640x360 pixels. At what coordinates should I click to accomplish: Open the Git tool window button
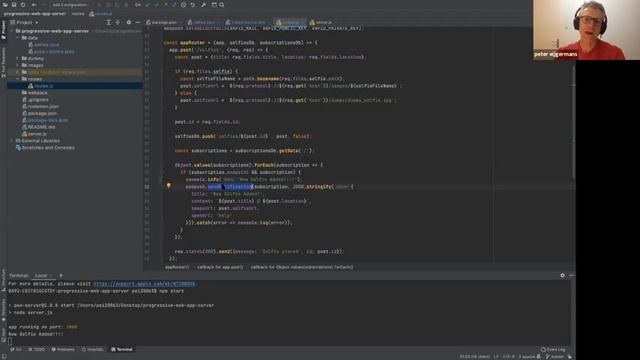point(16,350)
